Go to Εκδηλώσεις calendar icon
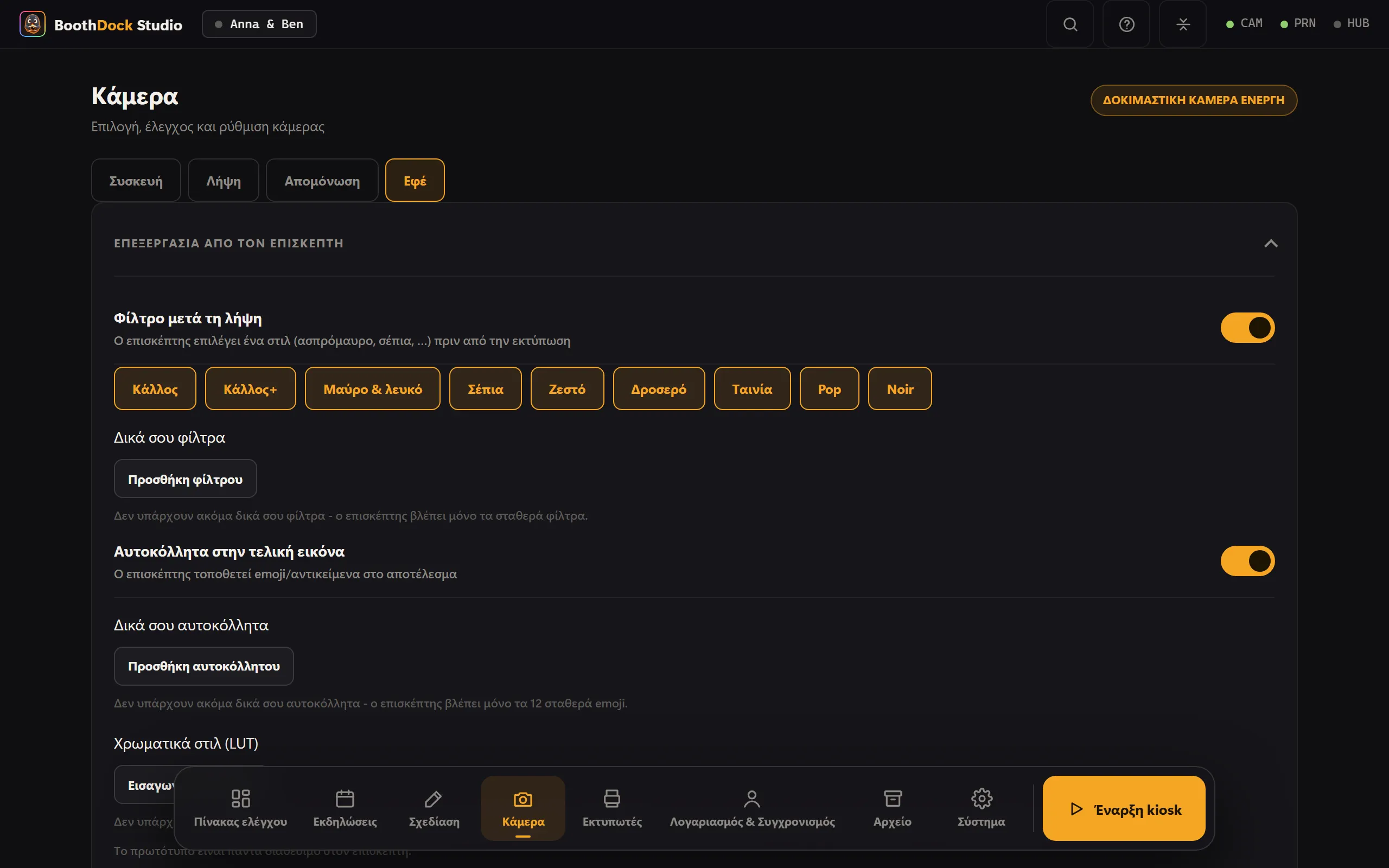 [x=345, y=808]
